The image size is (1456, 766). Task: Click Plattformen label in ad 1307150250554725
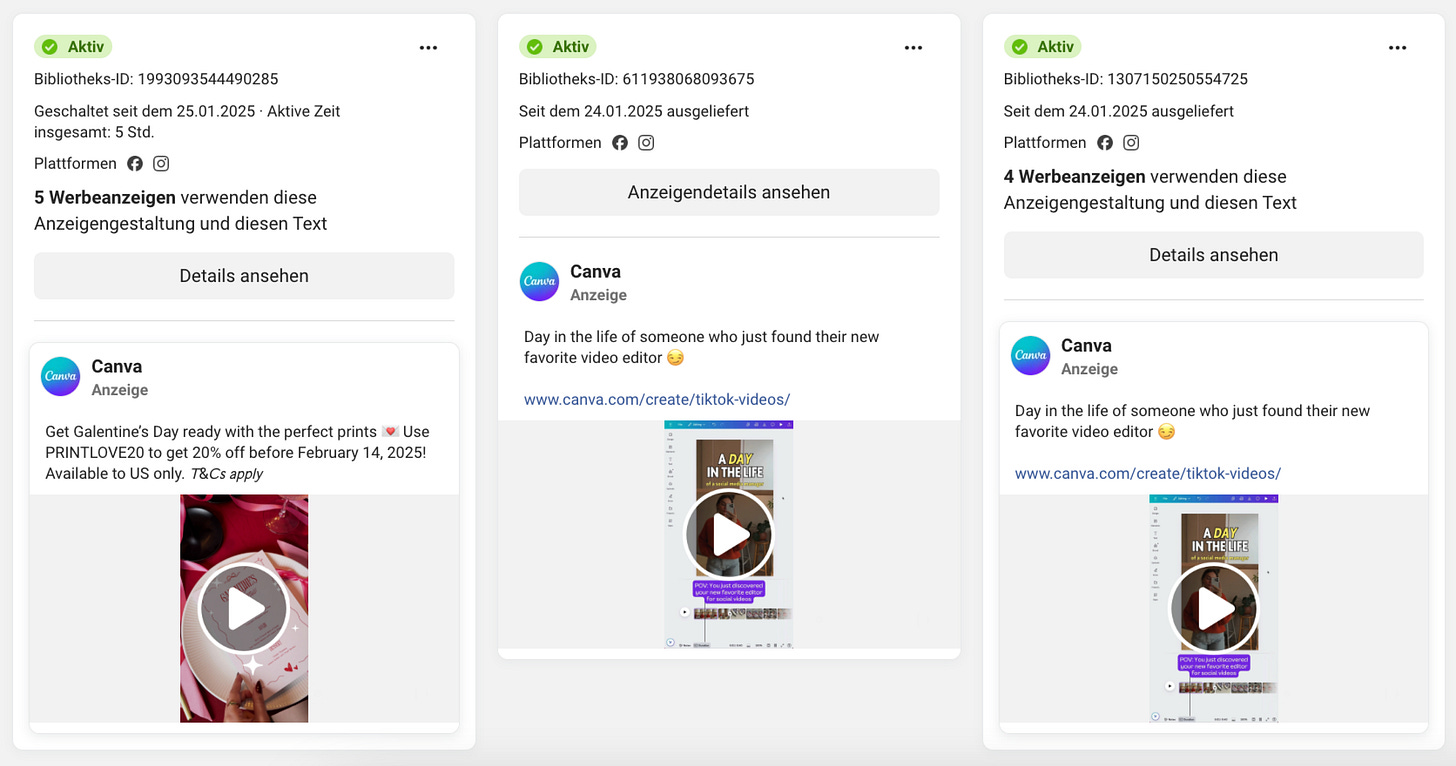tap(1046, 142)
